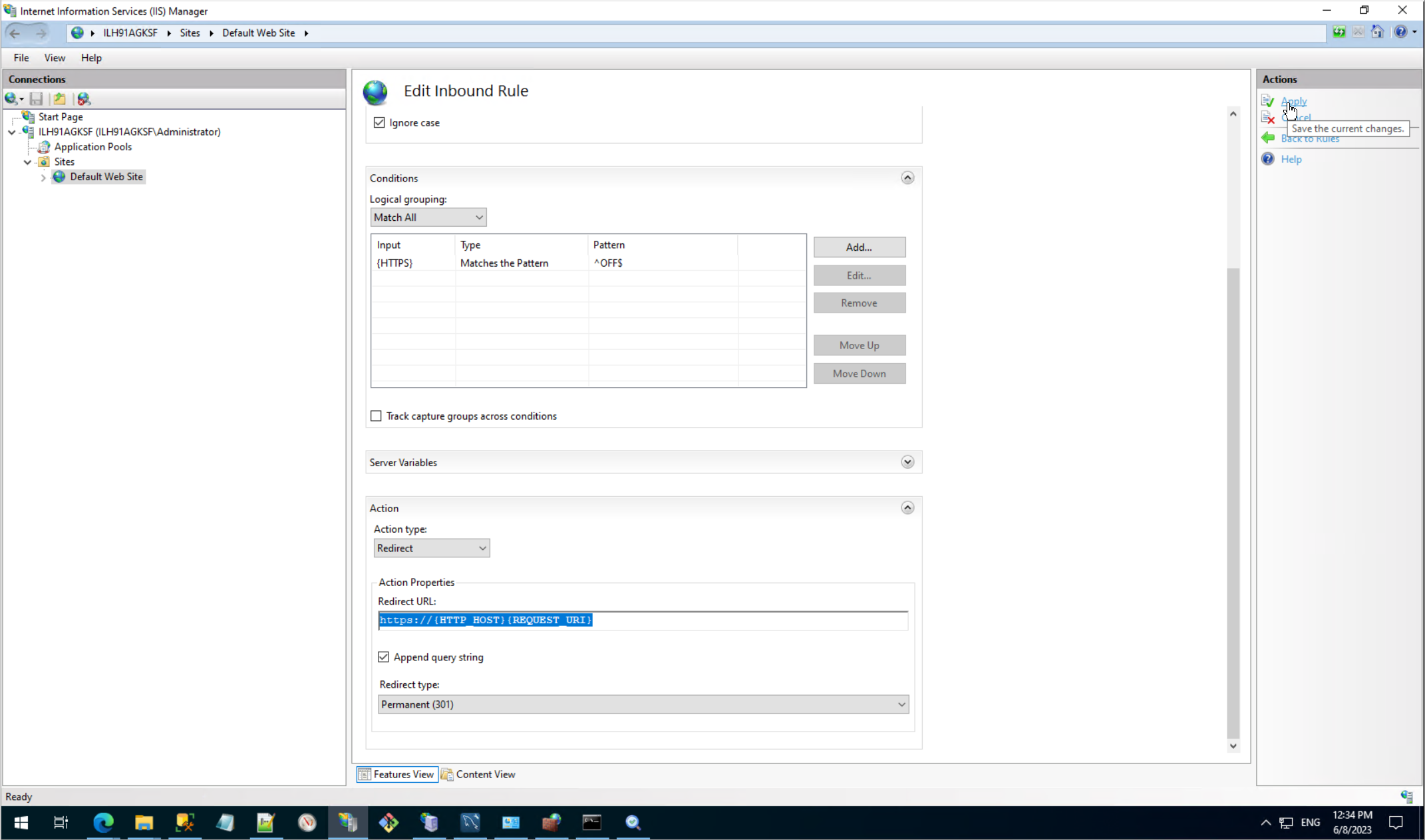Viewport: 1425px width, 840px height.
Task: Click Apply in the Actions pane
Action: [x=1293, y=101]
